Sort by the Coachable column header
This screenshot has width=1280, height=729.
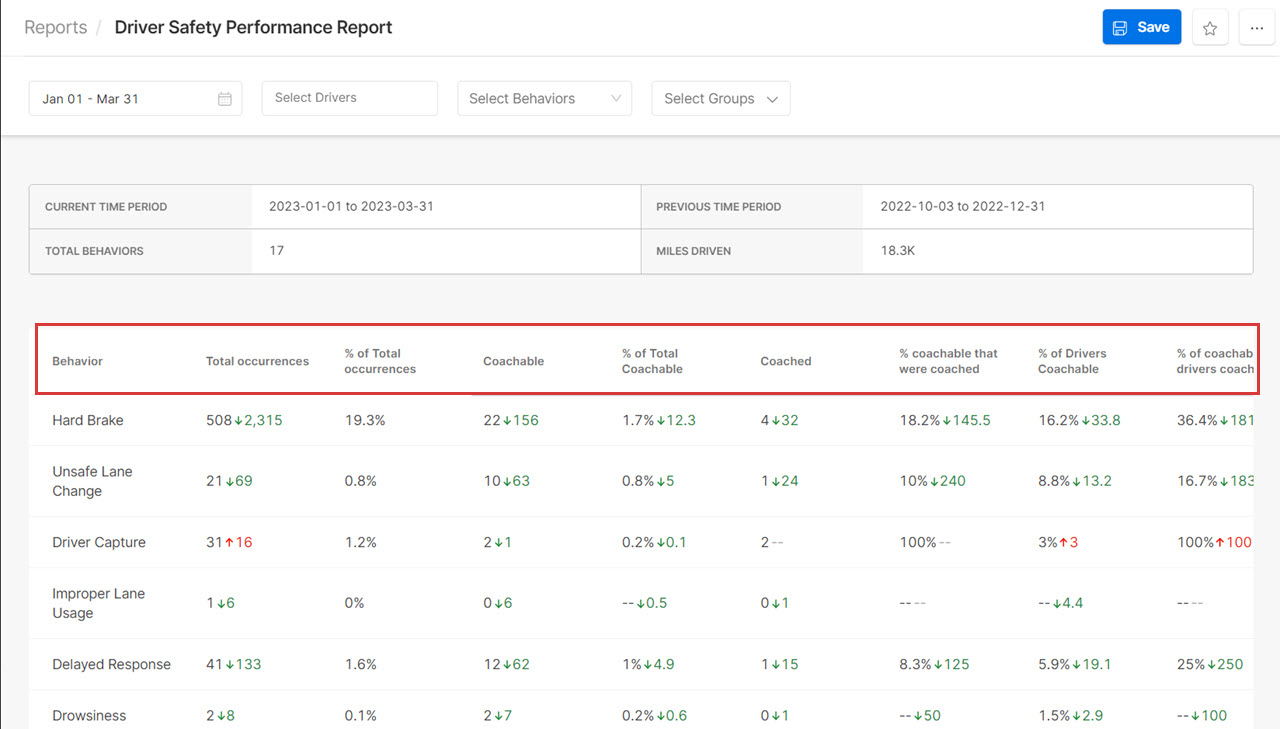(513, 360)
